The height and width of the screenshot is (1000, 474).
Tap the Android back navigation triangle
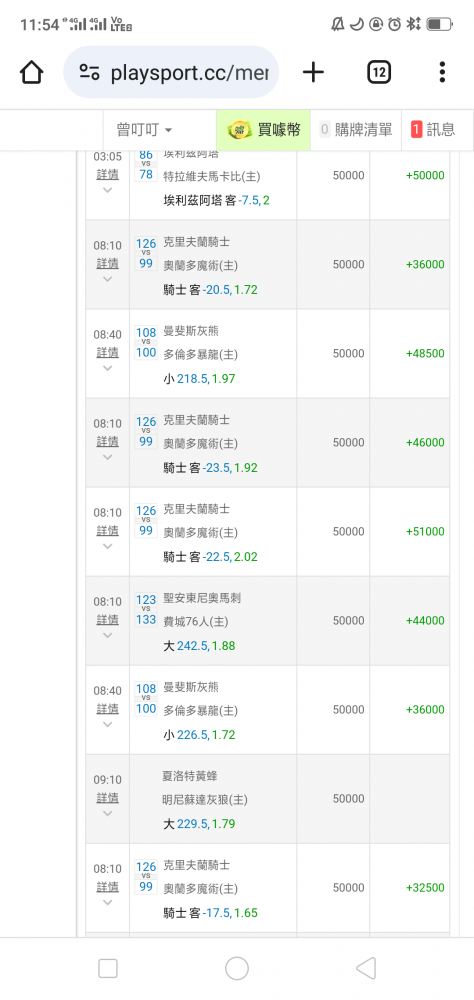[366, 968]
